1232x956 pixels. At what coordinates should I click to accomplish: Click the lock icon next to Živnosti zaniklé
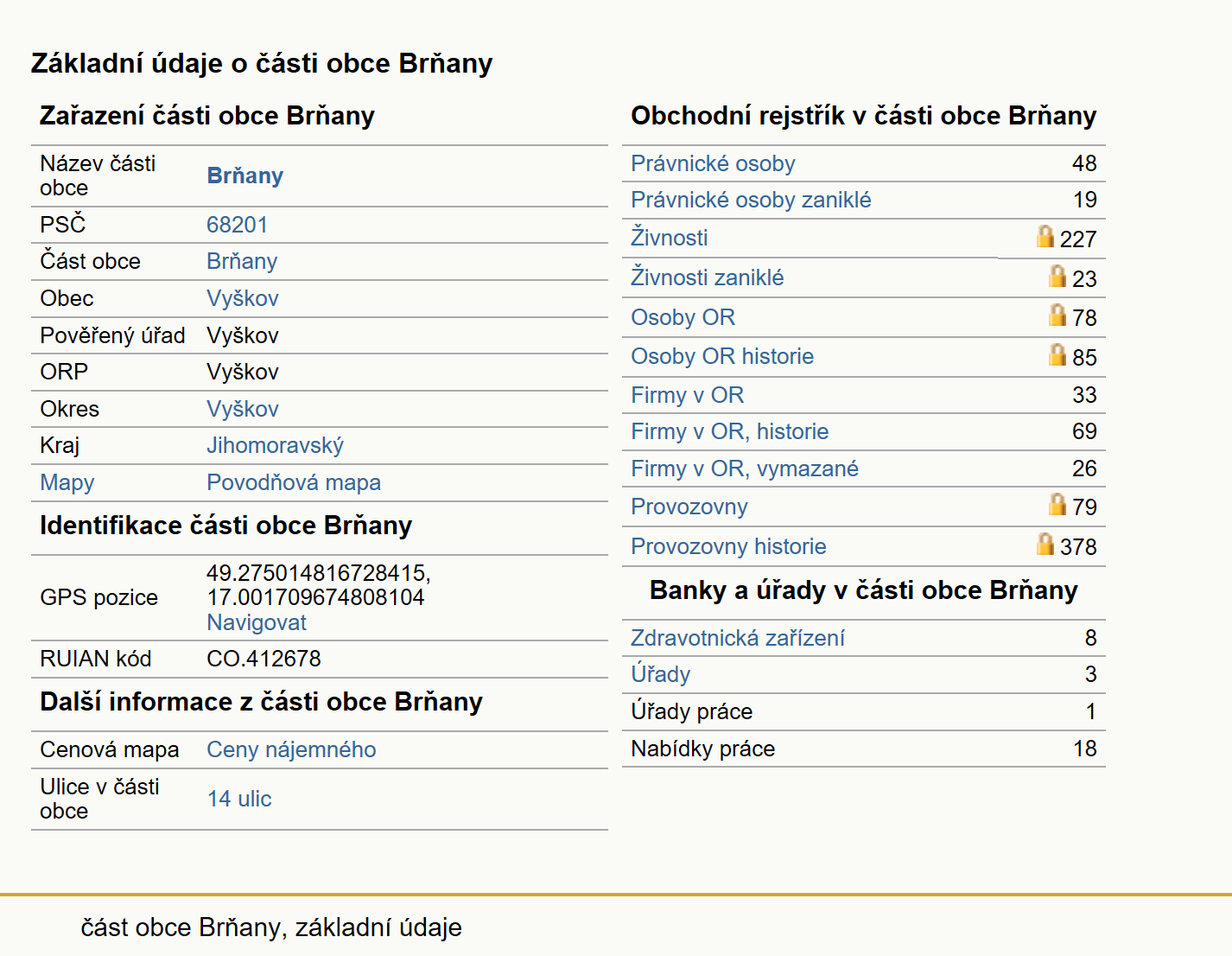pyautogui.click(x=1057, y=276)
